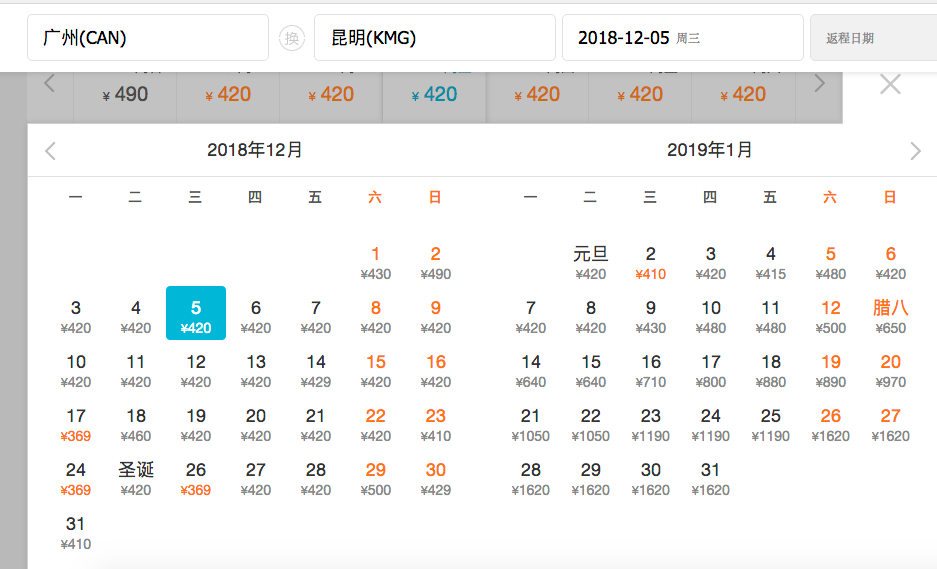Viewport: 937px width, 569px height.
Task: Select the highlighted blue ¥420 price tab
Action: pos(434,95)
